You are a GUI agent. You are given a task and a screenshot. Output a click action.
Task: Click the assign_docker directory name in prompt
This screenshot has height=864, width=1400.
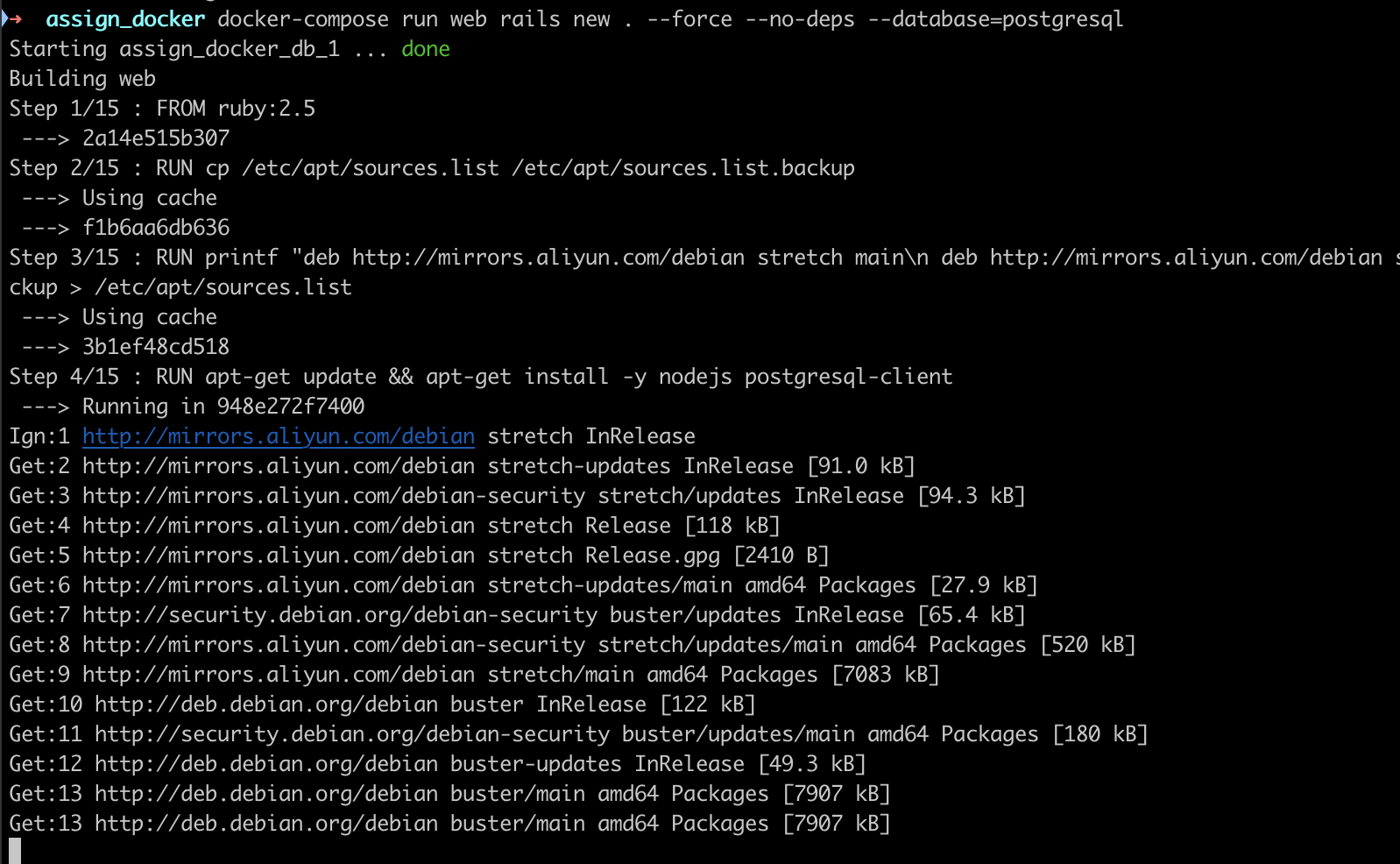tap(125, 19)
